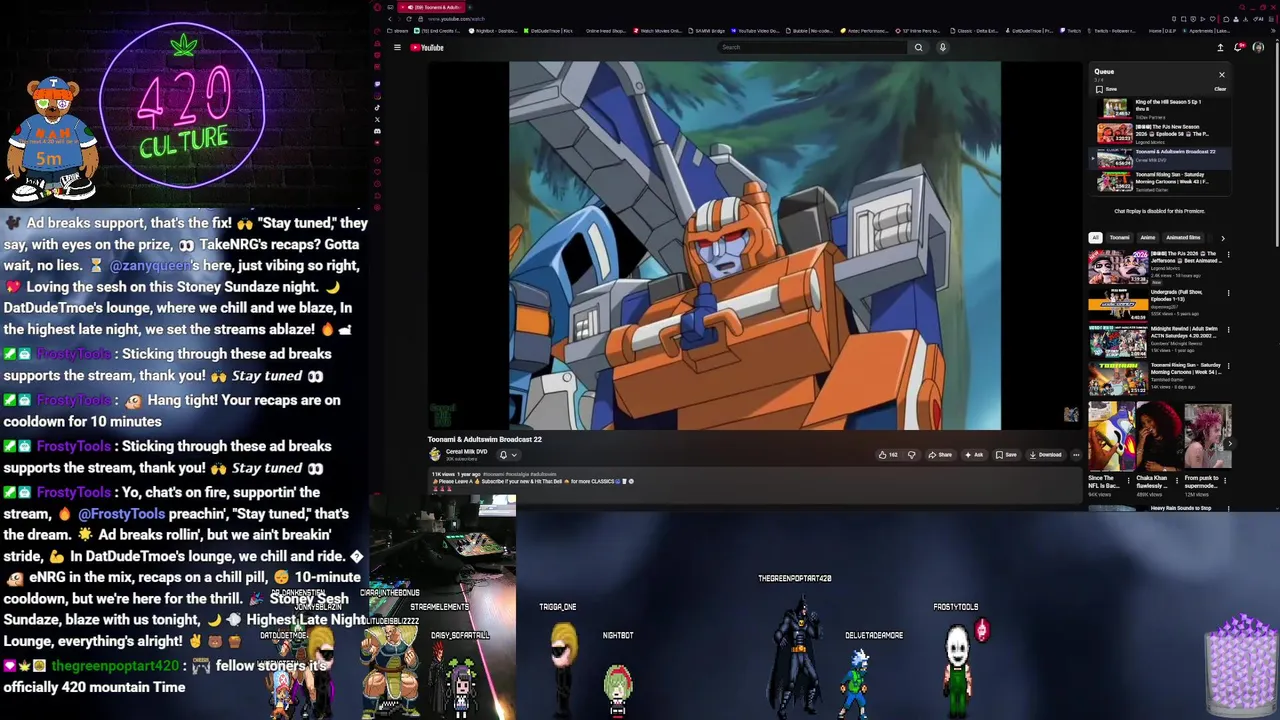Open YouTube notifications bell in header

[x=1240, y=47]
